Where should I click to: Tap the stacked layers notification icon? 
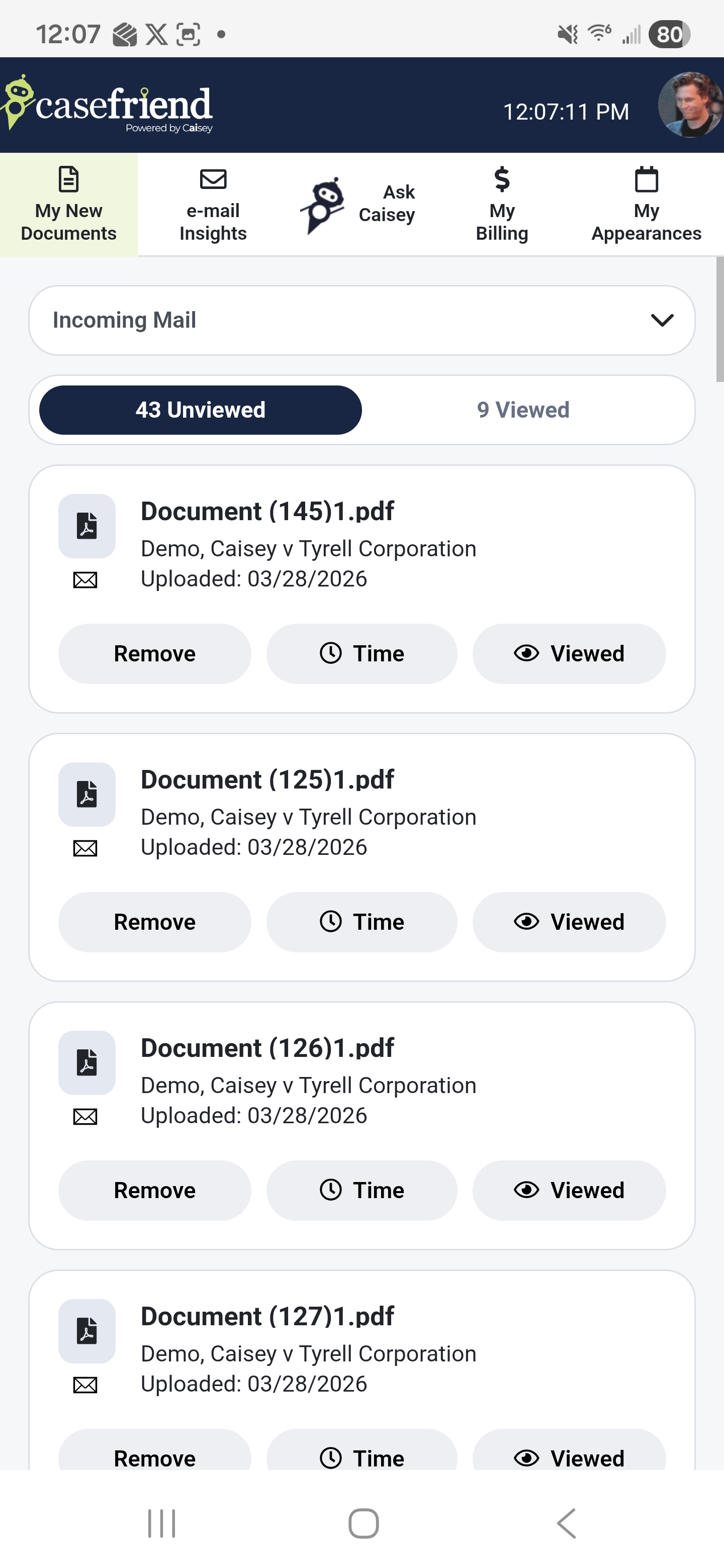[125, 35]
